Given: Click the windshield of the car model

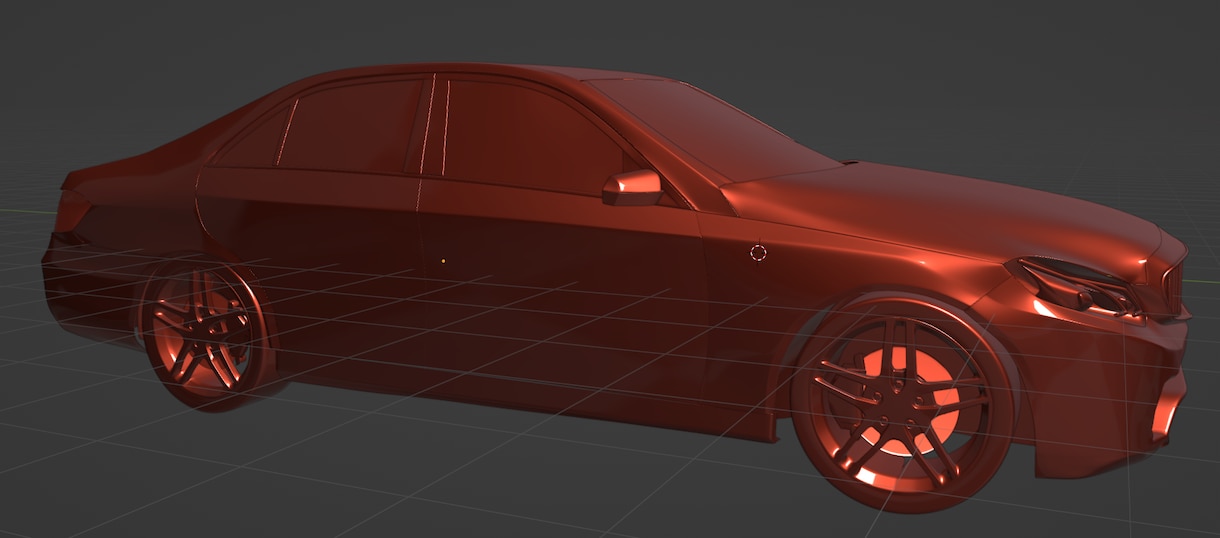Looking at the screenshot, I should 715,130.
